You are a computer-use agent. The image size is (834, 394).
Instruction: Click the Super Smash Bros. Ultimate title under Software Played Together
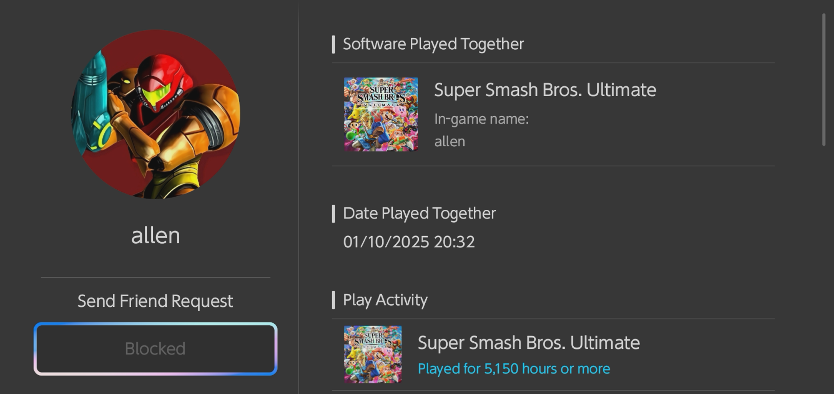(545, 90)
